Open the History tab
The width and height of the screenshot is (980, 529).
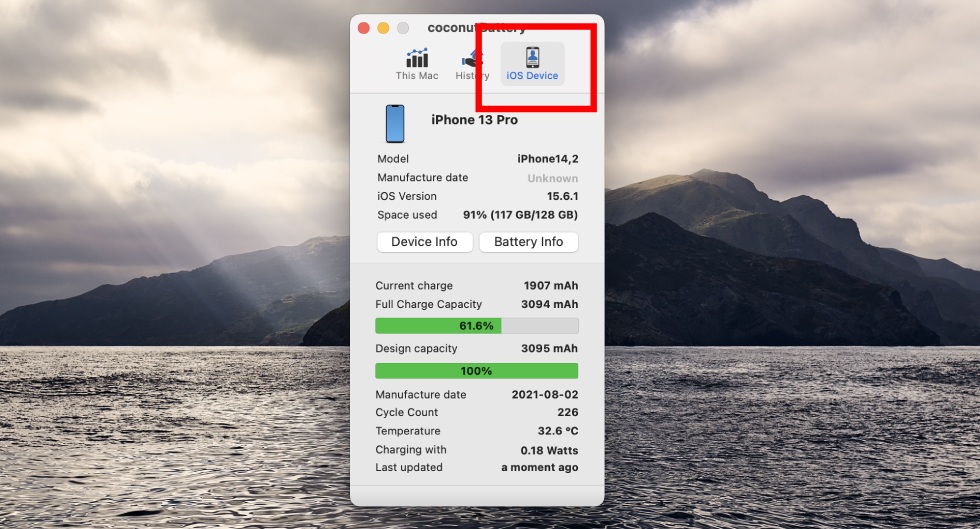[x=472, y=64]
